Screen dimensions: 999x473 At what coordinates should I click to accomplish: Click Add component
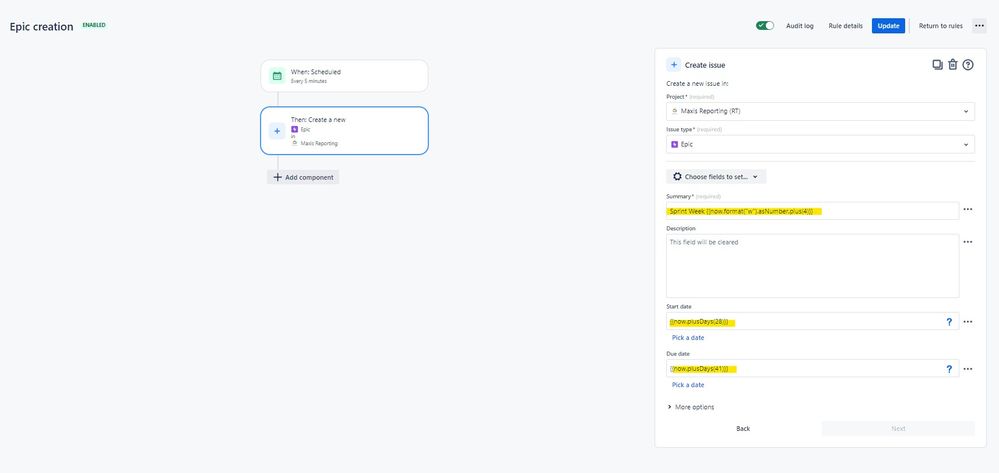click(303, 177)
